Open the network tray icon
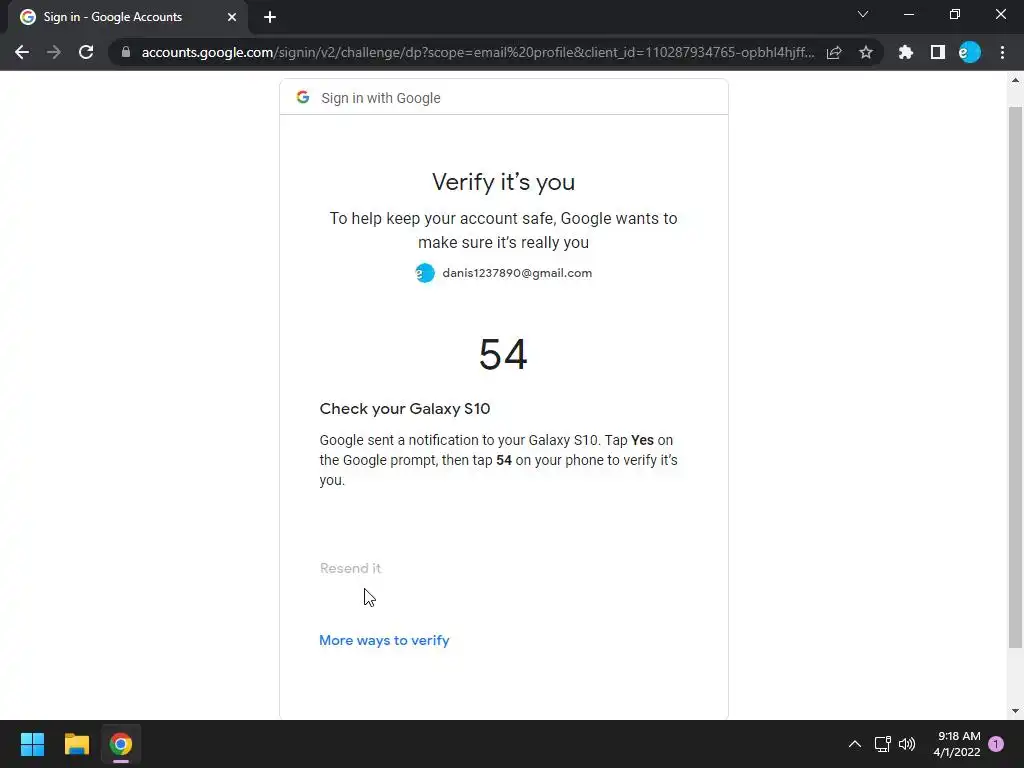Screen dimensions: 1024x768 [882, 744]
